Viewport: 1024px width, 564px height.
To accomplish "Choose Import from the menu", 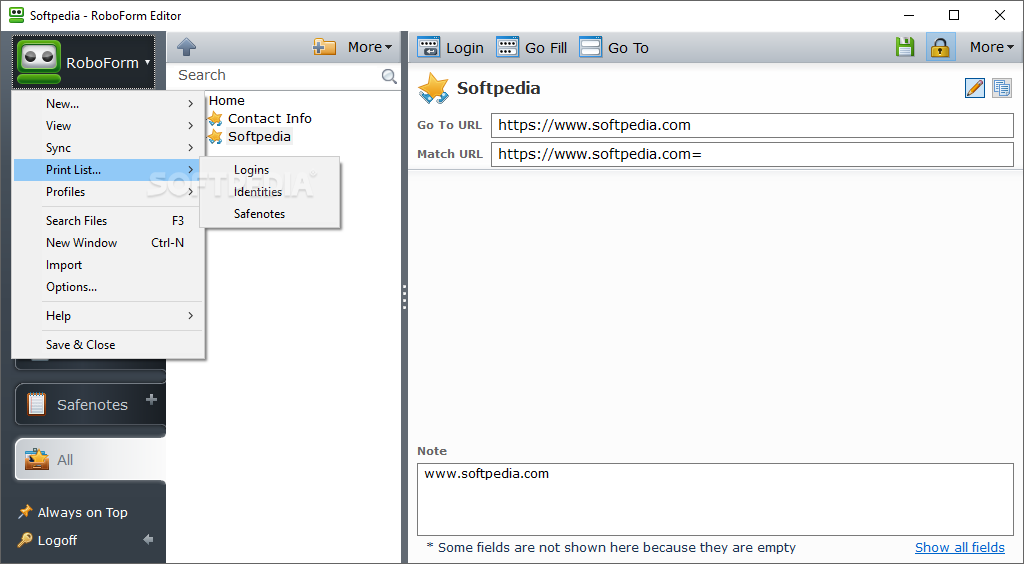I will coord(108,265).
